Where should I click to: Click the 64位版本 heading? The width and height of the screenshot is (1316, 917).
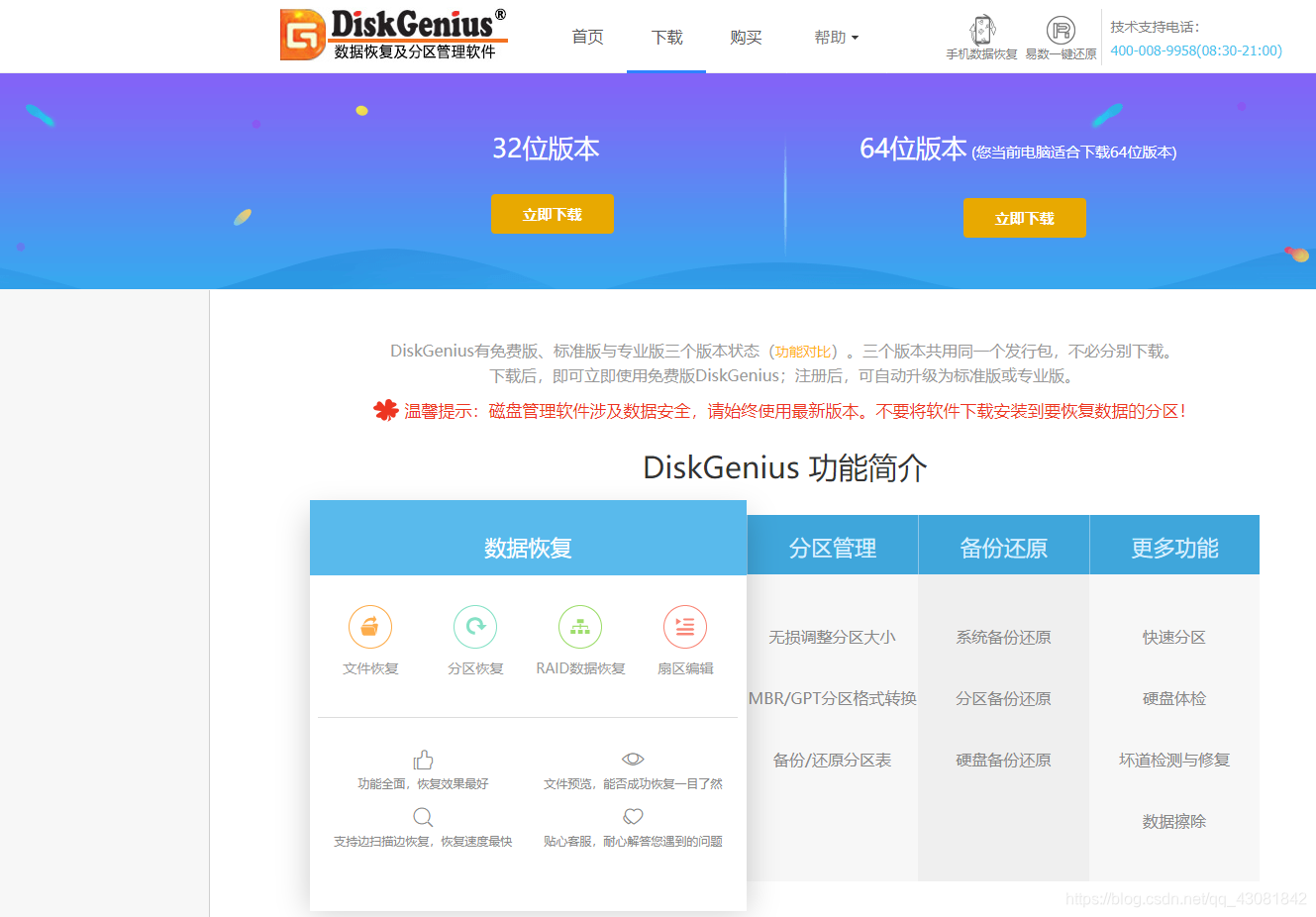tap(913, 149)
